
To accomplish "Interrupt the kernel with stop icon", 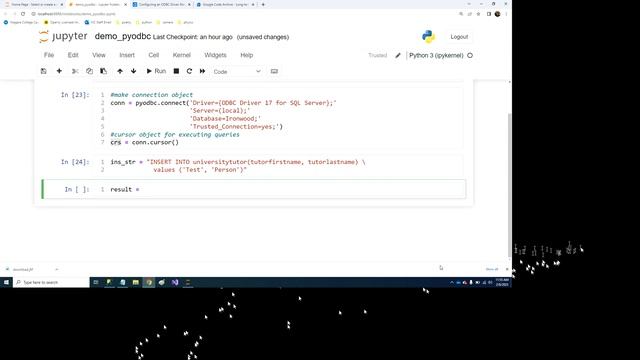I will tap(176, 71).
